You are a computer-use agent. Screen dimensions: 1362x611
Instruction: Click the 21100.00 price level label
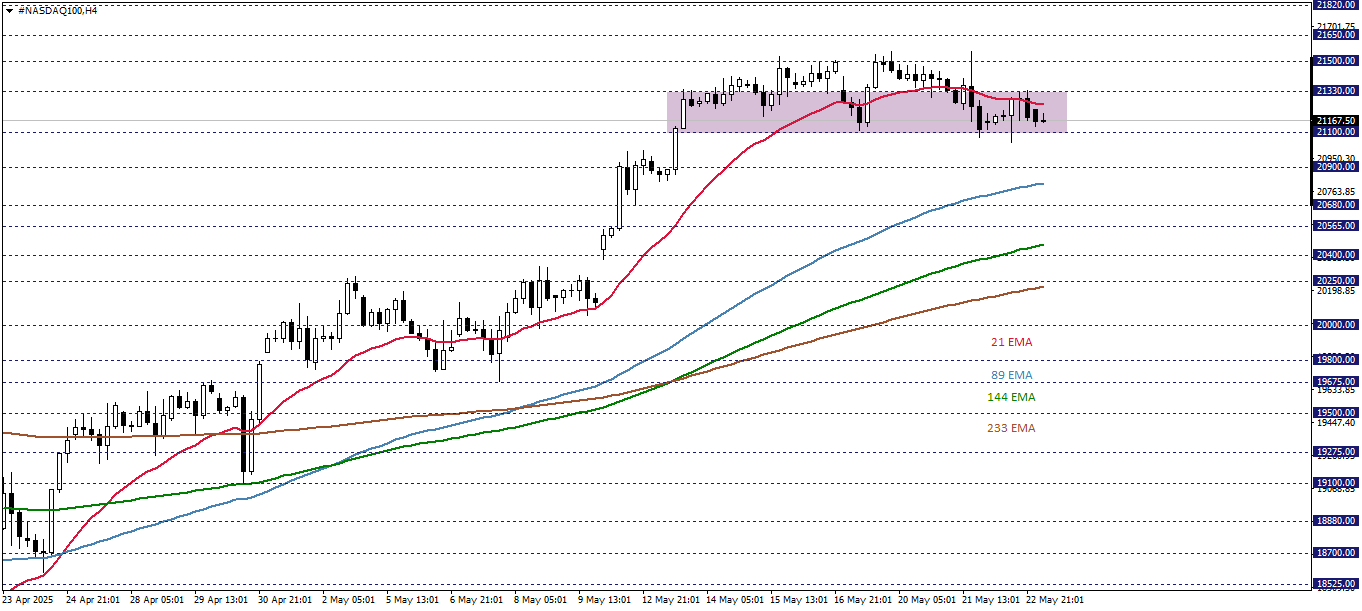(1336, 132)
